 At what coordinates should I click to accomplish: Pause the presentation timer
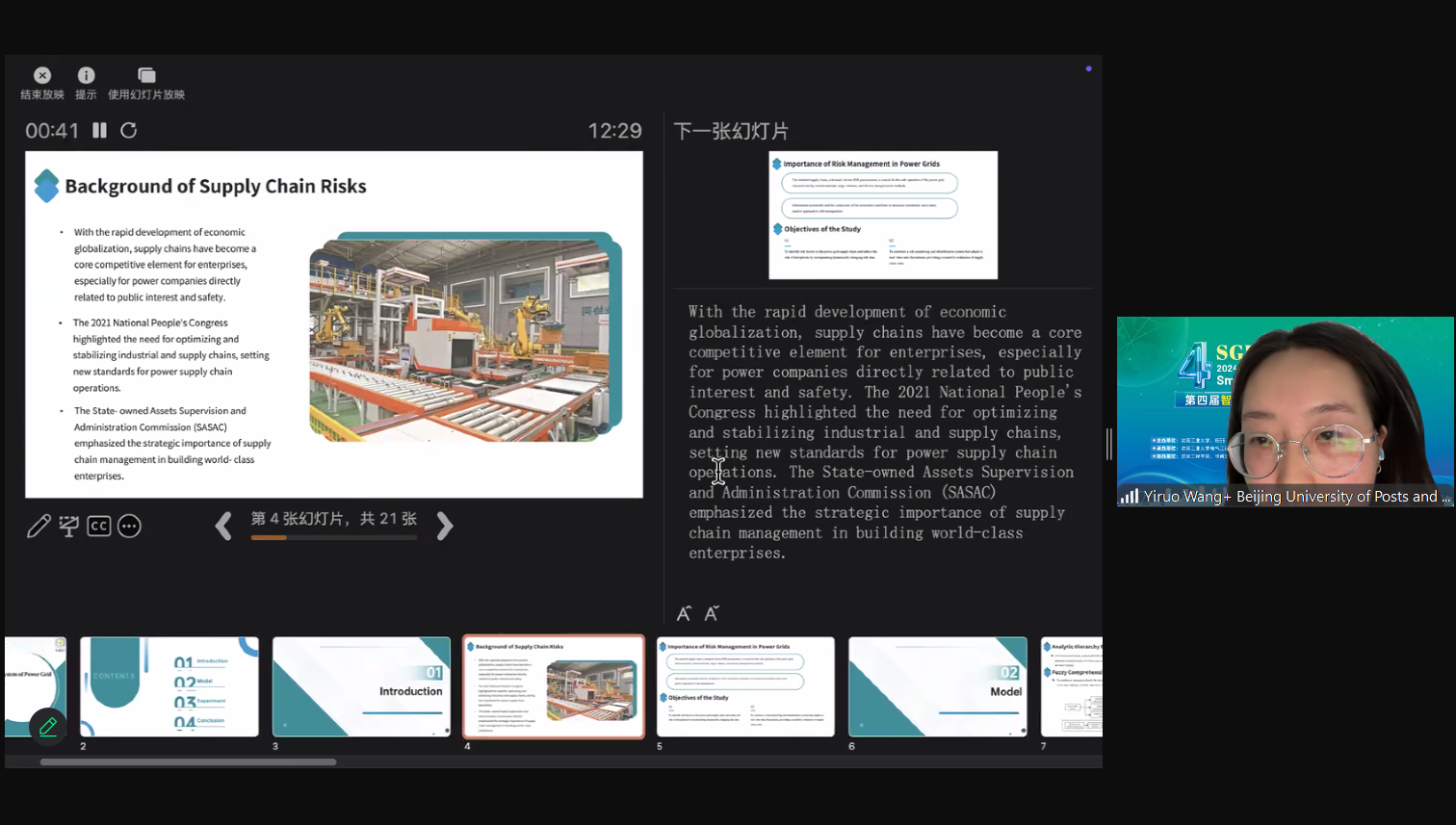coord(99,130)
